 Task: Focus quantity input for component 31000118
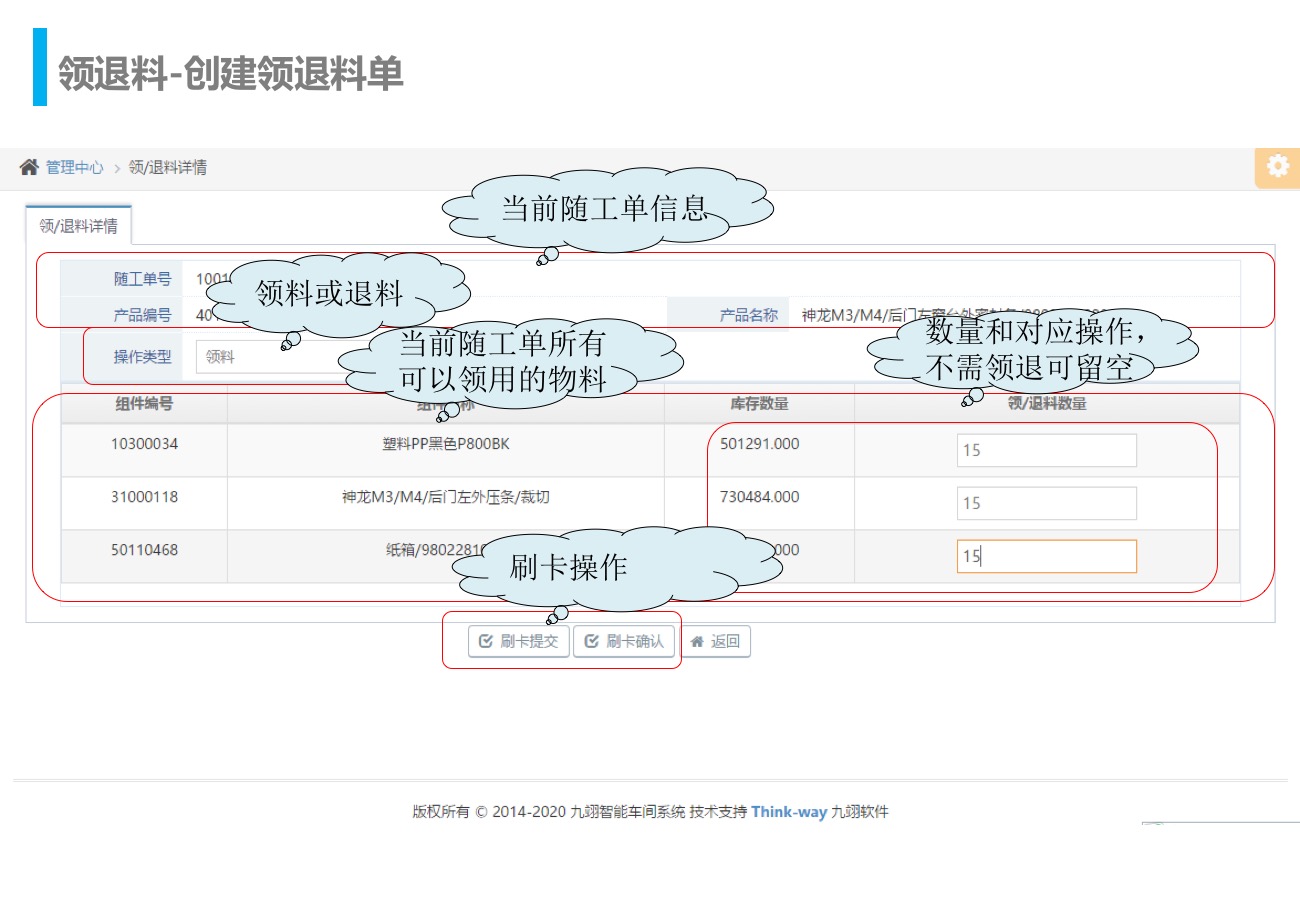(x=1046, y=503)
